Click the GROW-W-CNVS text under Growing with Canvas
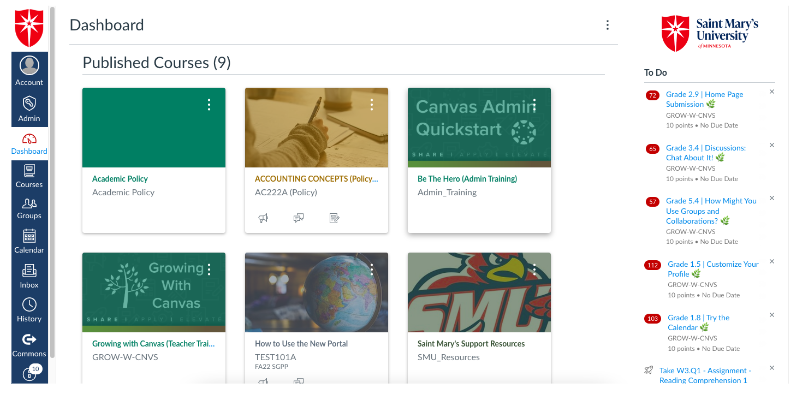This screenshot has height=410, width=799. pyautogui.click(x=125, y=357)
